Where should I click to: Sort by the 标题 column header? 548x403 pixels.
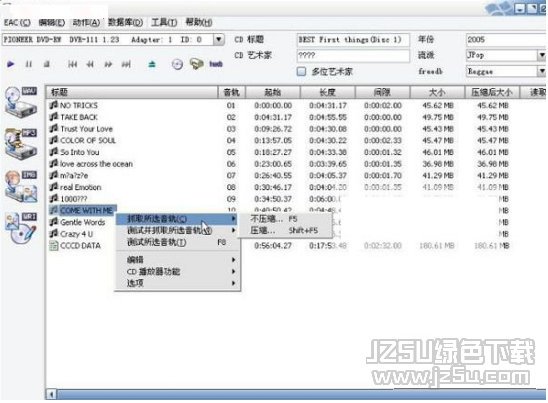(x=132, y=92)
